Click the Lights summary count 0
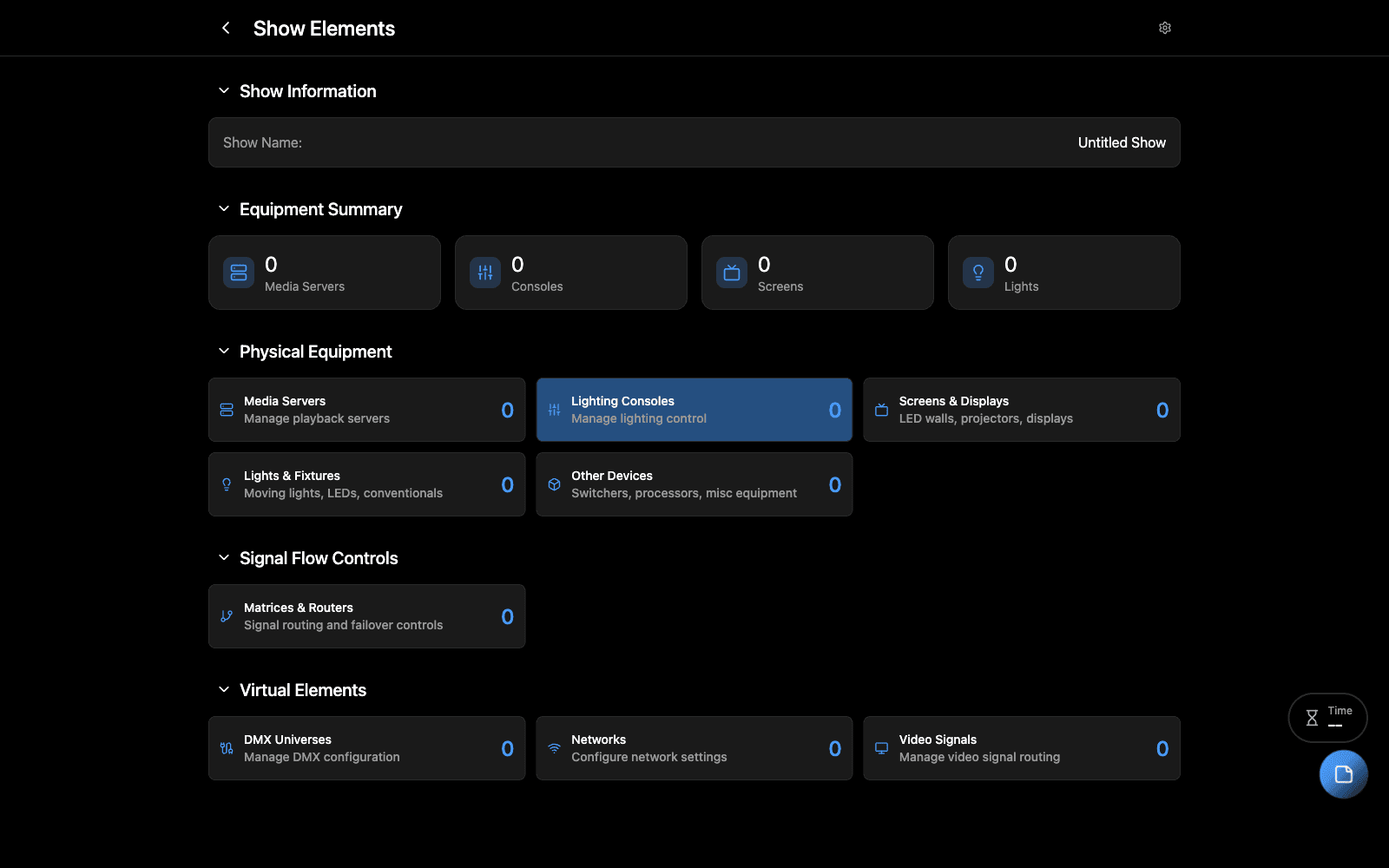This screenshot has width=1389, height=868. pos(1010,264)
